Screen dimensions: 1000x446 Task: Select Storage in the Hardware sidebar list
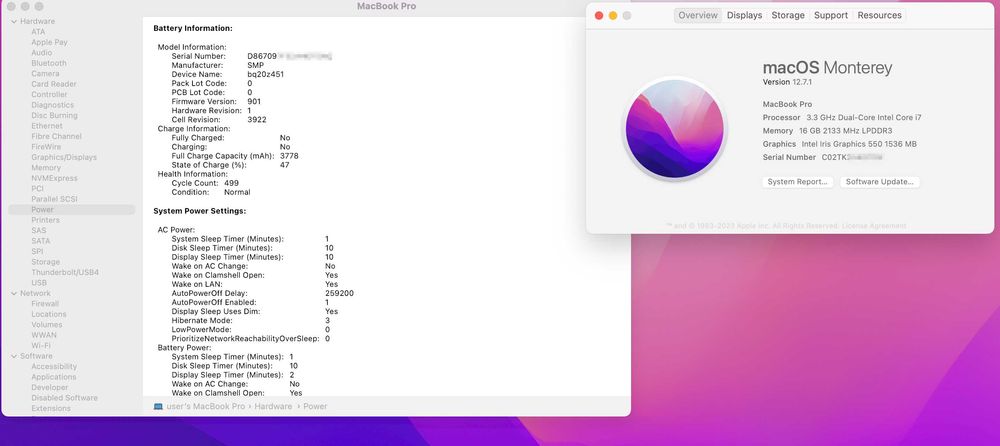pos(45,262)
